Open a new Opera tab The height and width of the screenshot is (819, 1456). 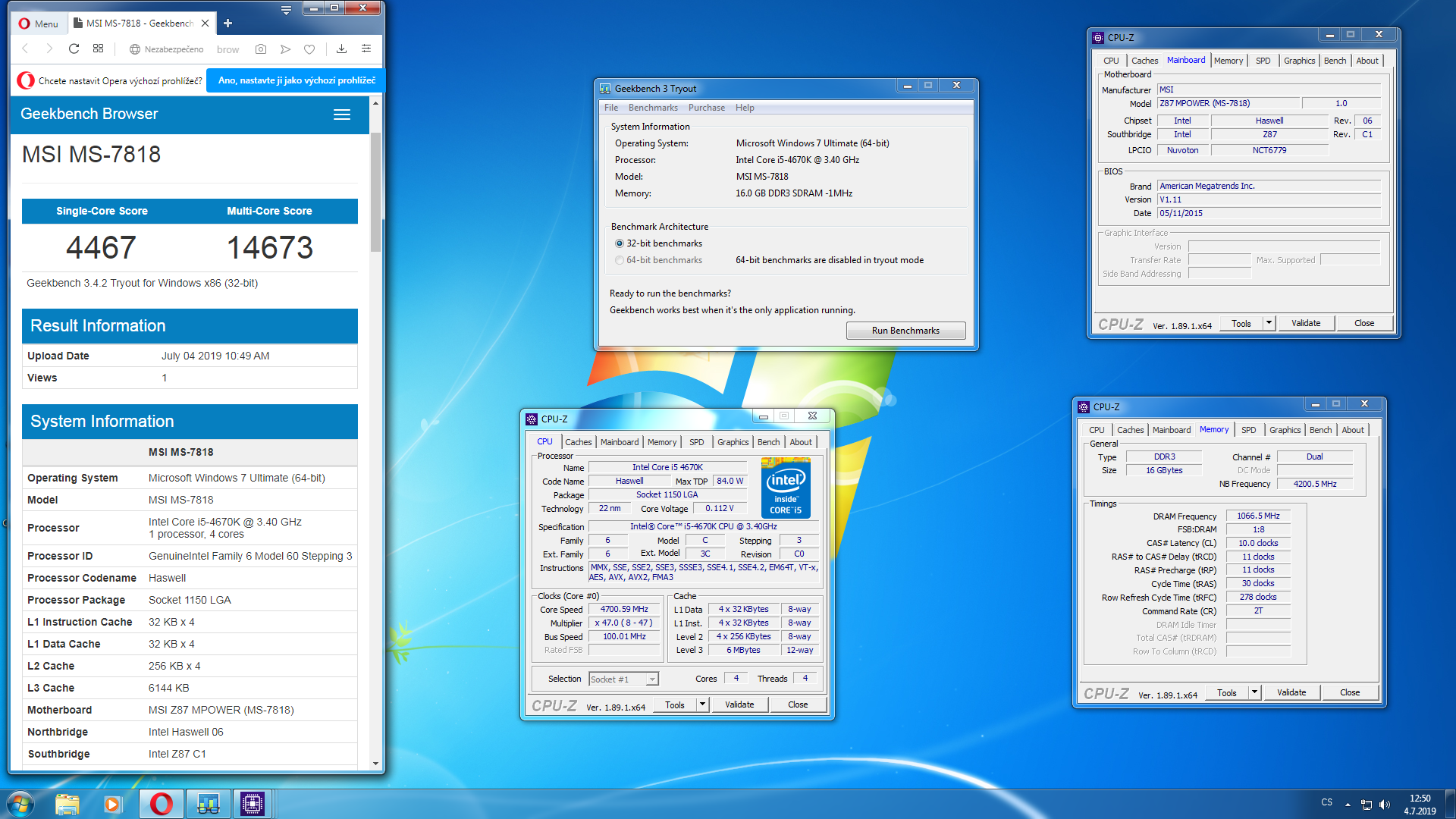click(227, 24)
